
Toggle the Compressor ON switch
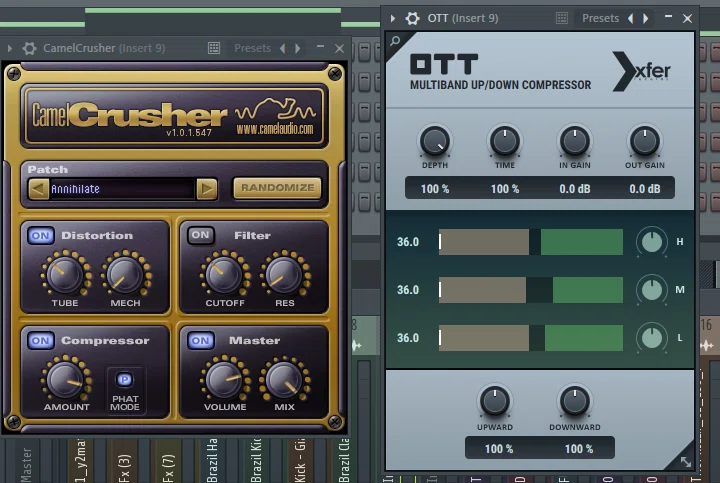click(41, 341)
